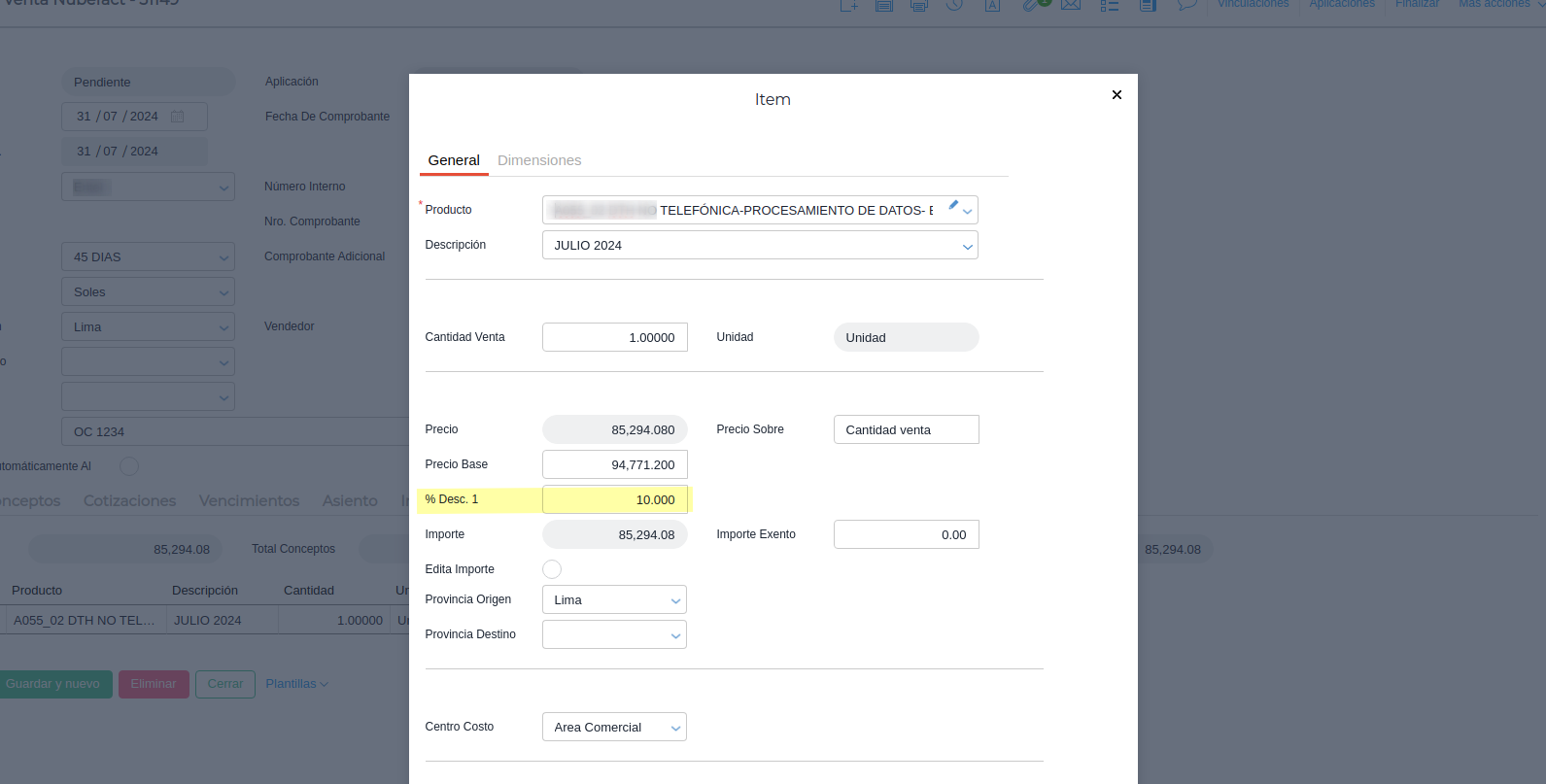Switch to the Dimensiones tab
The image size is (1546, 784).
[539, 160]
